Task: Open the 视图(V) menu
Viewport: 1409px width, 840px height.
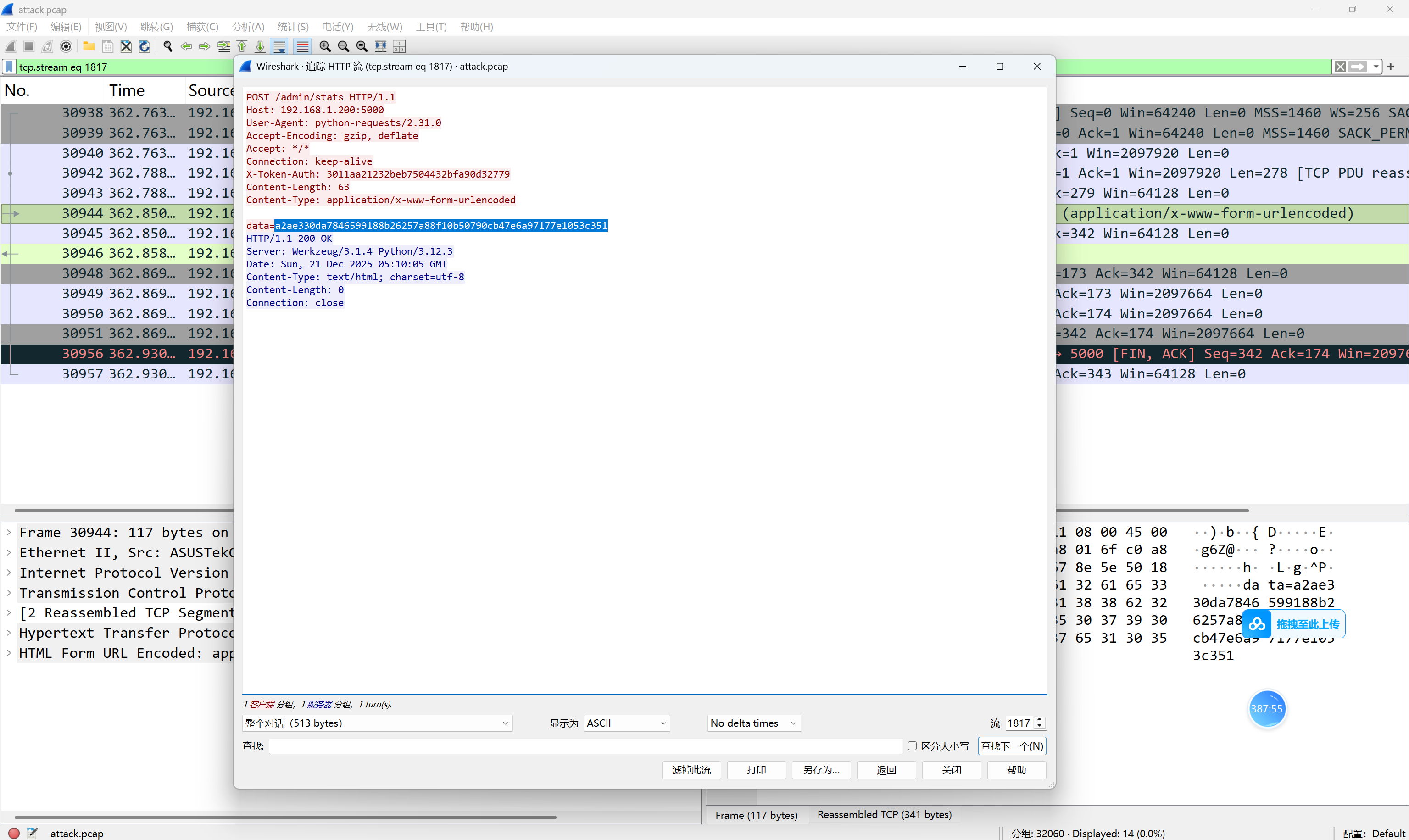Action: point(111,27)
